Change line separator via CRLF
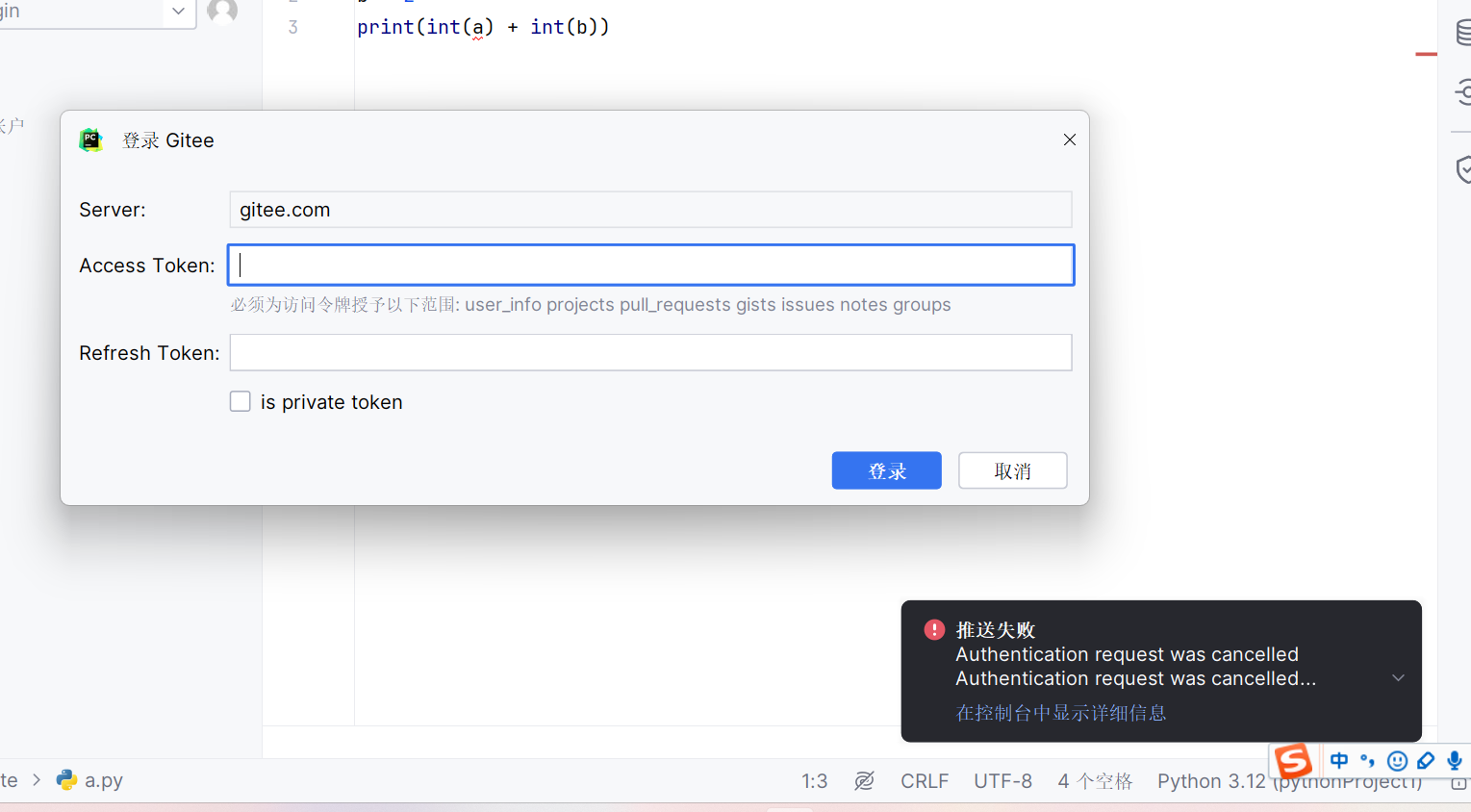The width and height of the screenshot is (1471, 812). point(925,781)
